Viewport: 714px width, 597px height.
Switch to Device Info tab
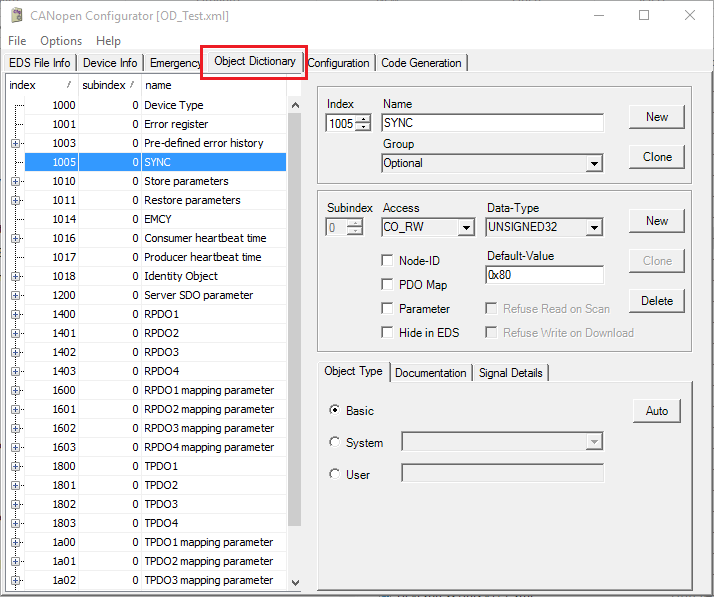110,63
